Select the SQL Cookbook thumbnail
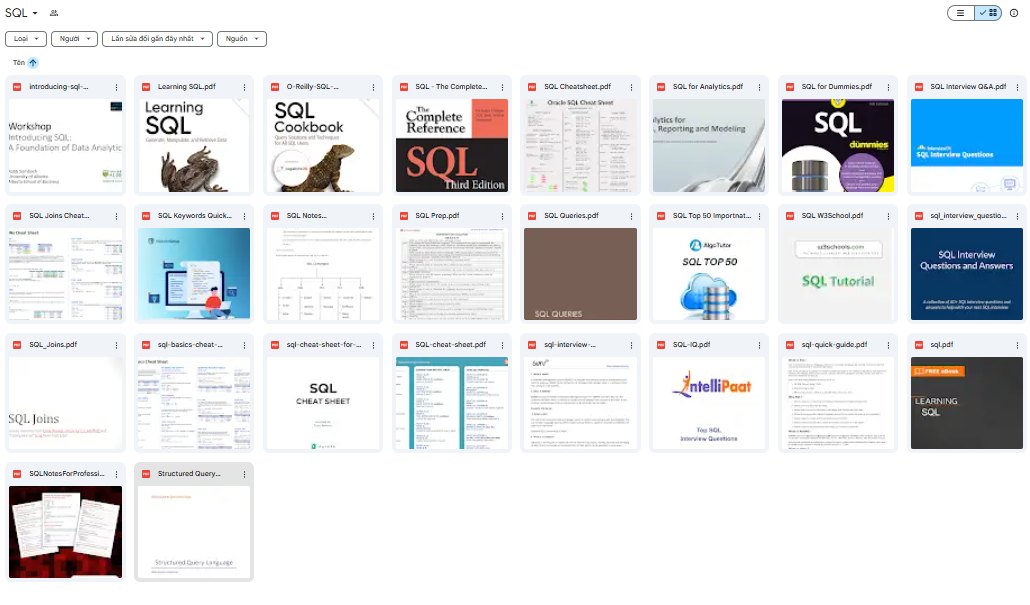This screenshot has width=1030, height=605. pyautogui.click(x=323, y=146)
